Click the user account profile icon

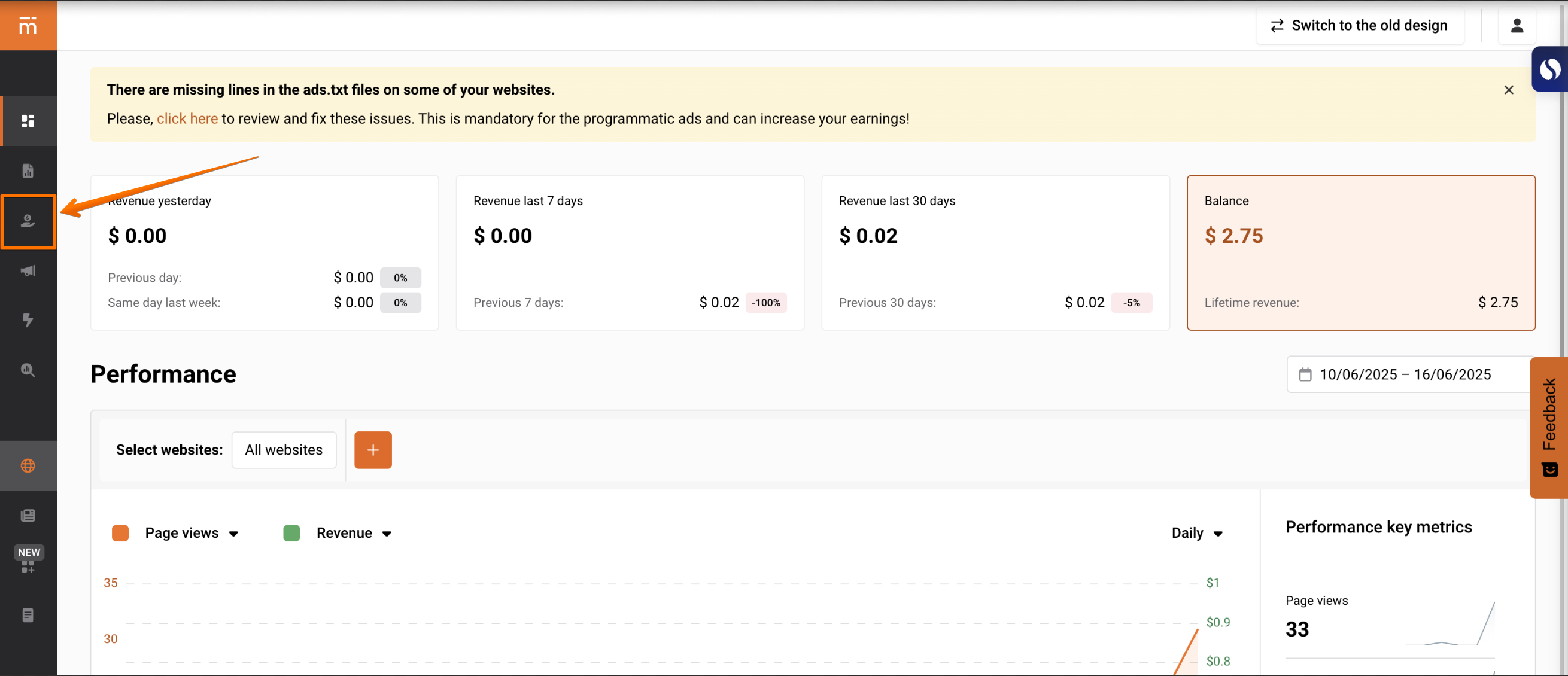(1517, 26)
